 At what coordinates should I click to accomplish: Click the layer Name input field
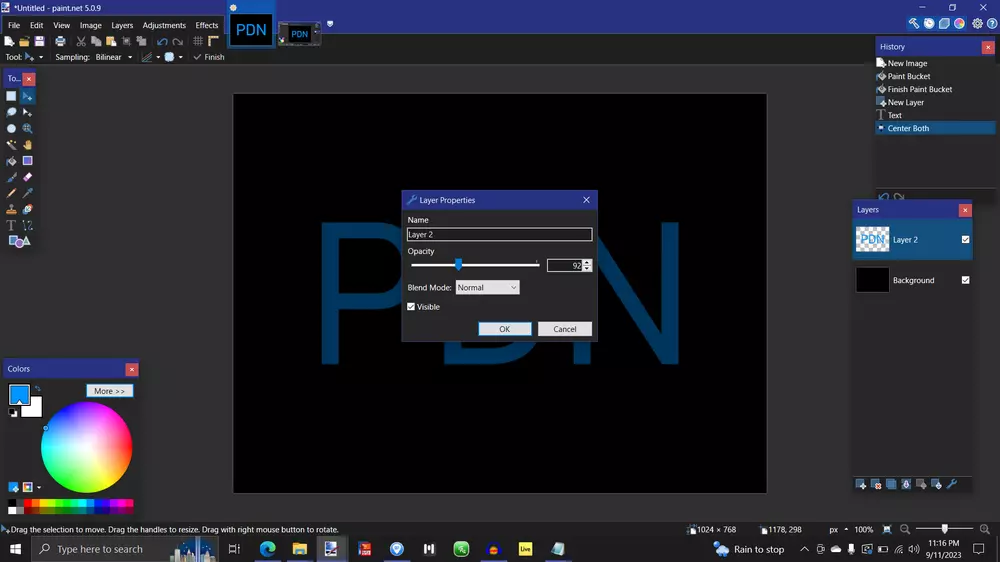click(499, 235)
